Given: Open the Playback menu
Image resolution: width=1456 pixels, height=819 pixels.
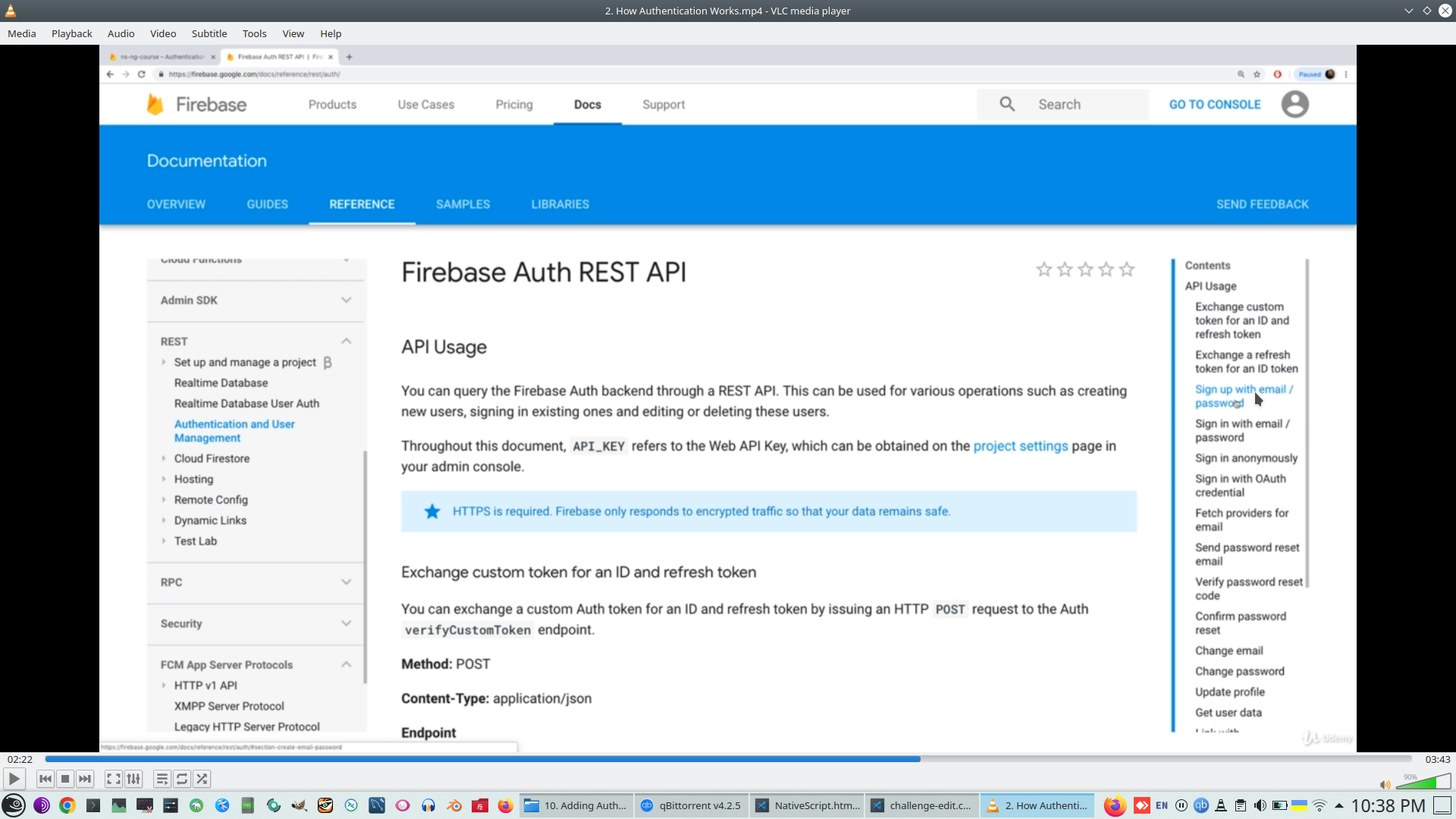Looking at the screenshot, I should point(71,33).
